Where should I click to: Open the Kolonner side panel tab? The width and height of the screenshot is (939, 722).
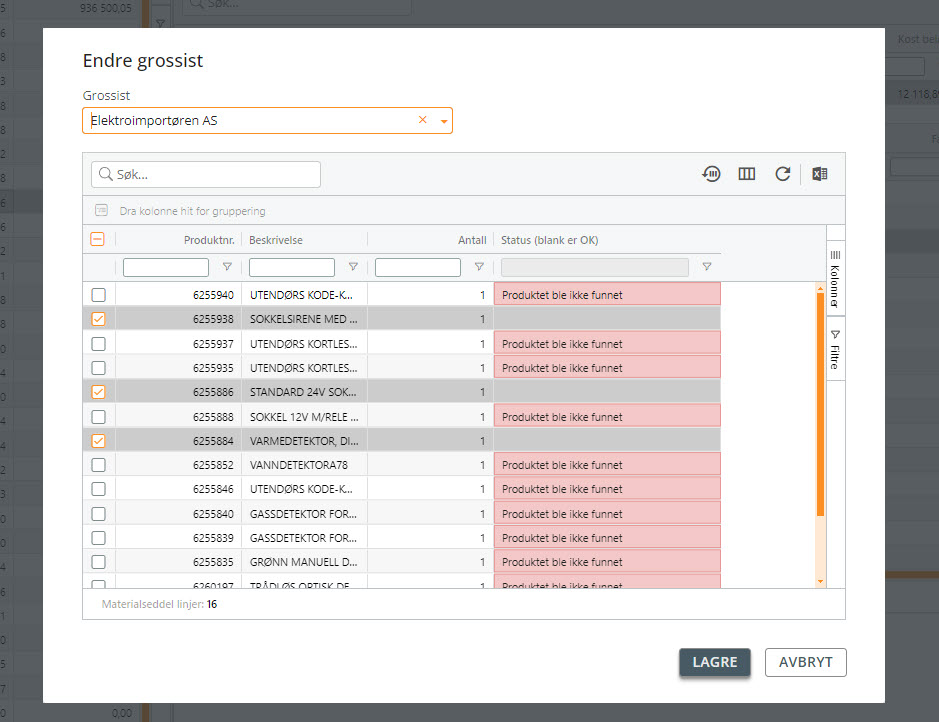pos(835,278)
